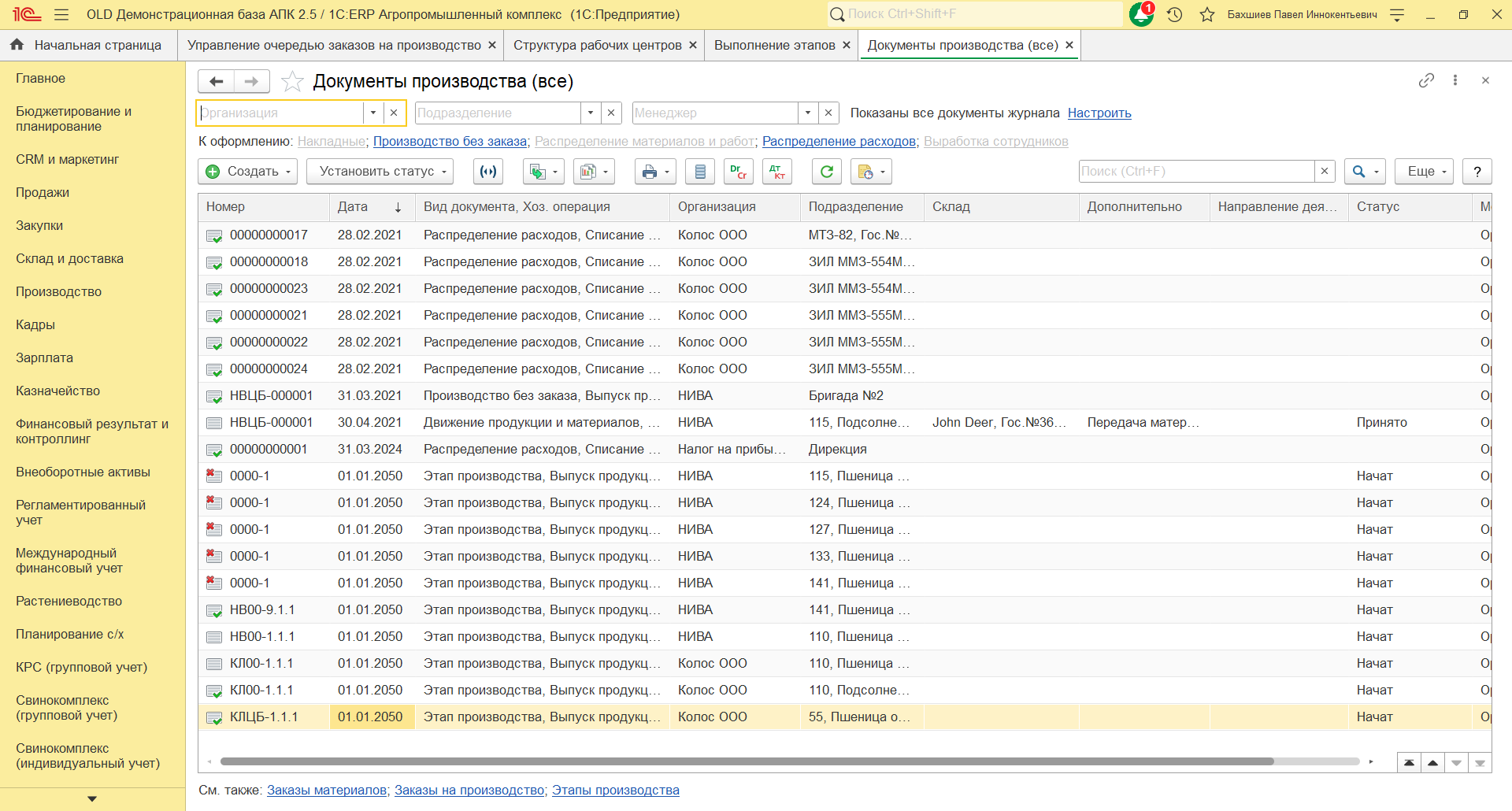
Task: Sort by the Статус column header
Action: click(x=1410, y=207)
